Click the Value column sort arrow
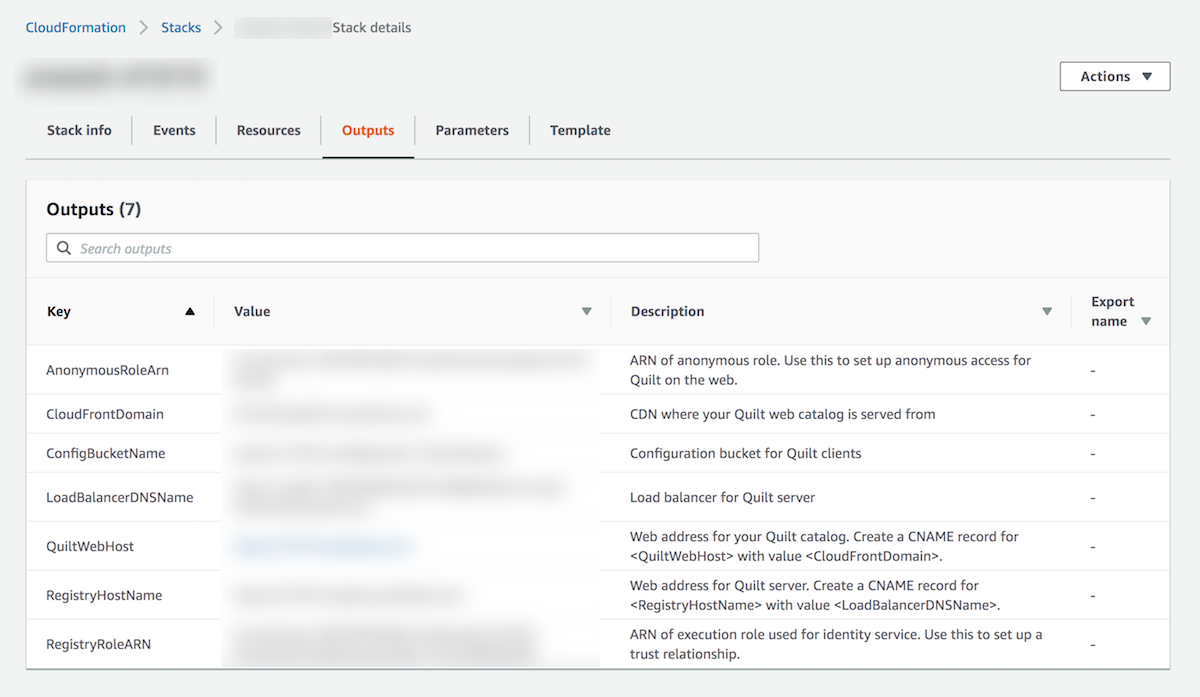The width and height of the screenshot is (1200, 697). click(x=587, y=311)
